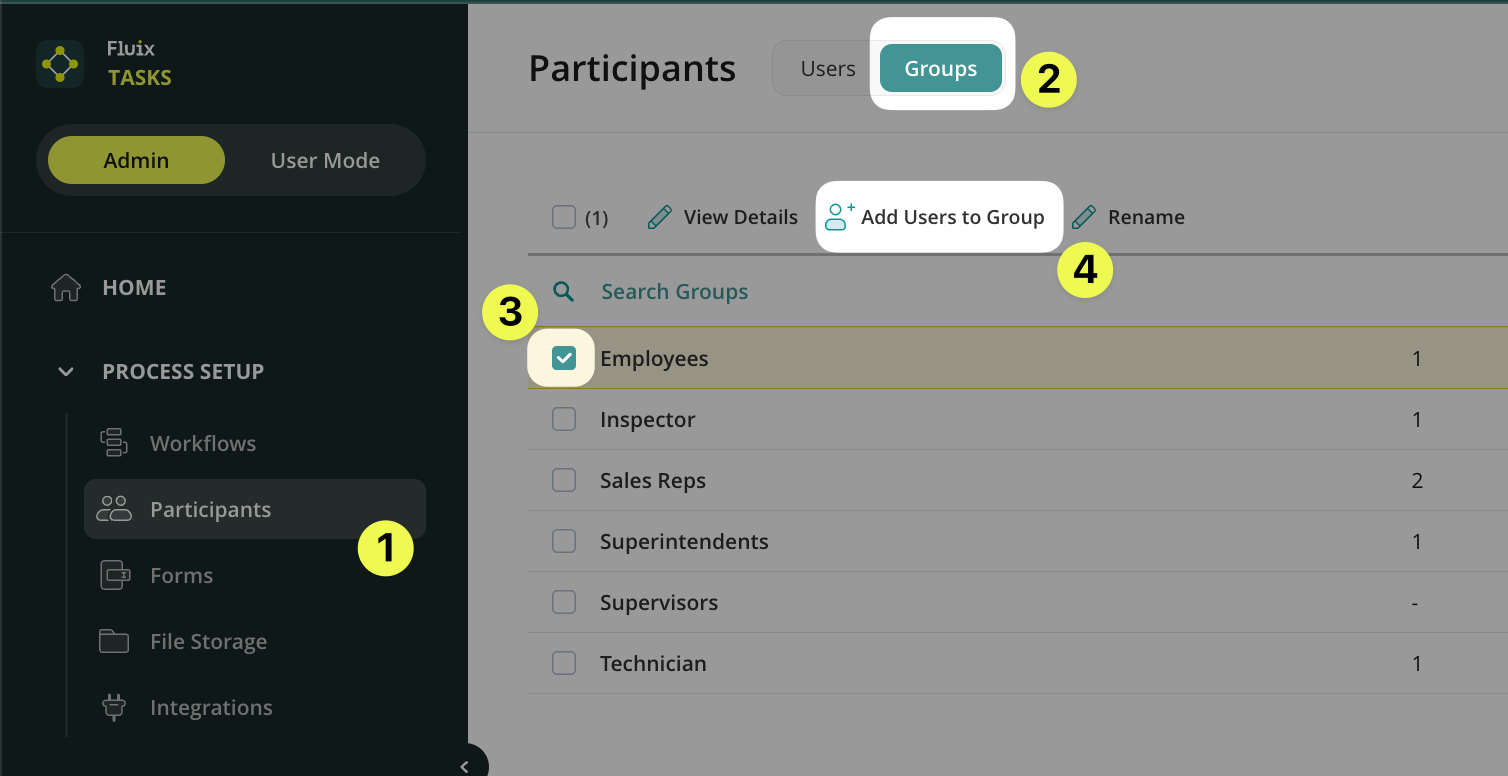The width and height of the screenshot is (1508, 776).
Task: Click the Workflows icon in sidebar
Action: 113,443
